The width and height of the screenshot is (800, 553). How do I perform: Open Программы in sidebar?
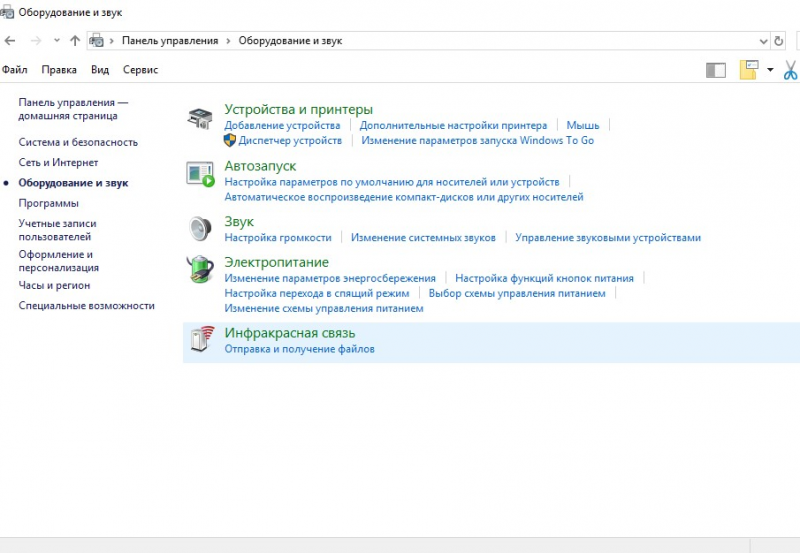[48, 204]
